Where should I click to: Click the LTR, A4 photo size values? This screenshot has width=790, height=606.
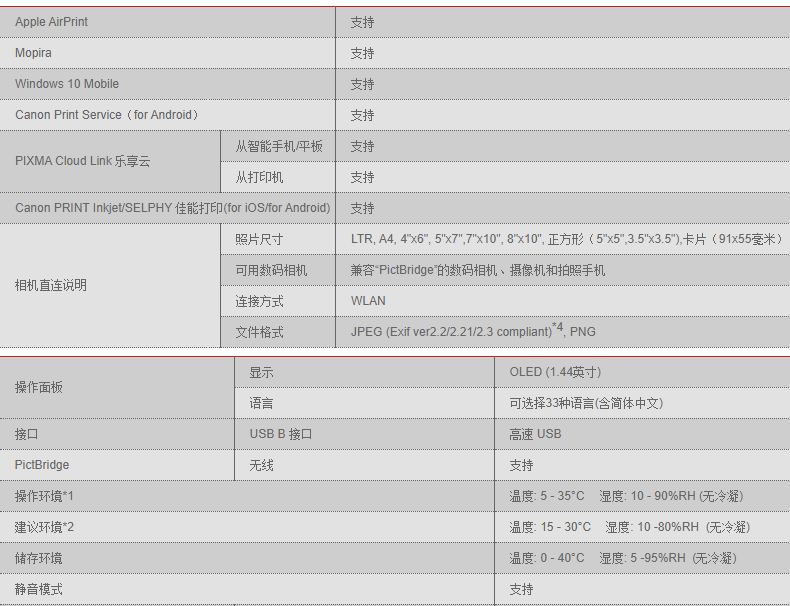[x=566, y=239]
